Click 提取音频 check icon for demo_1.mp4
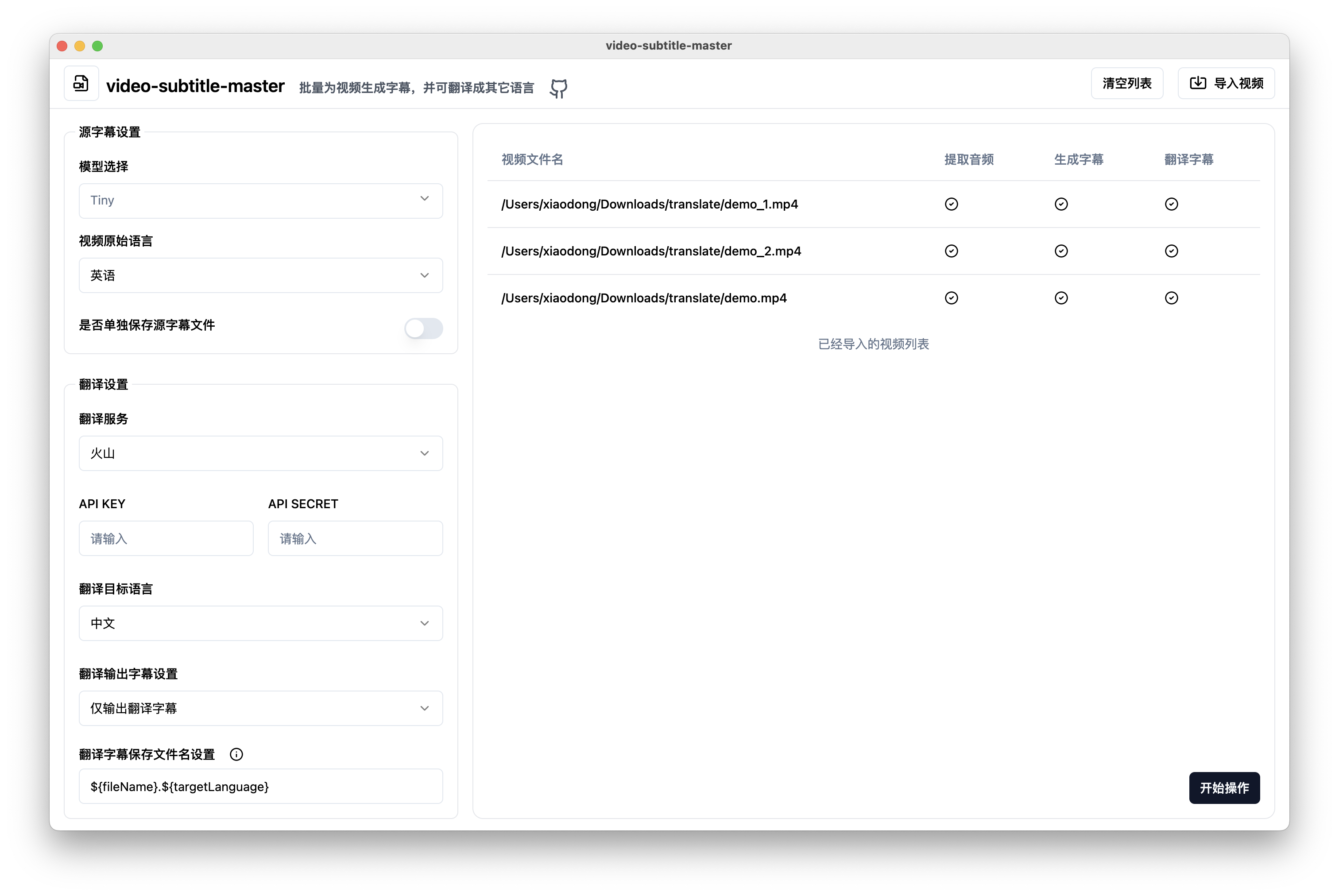 pos(951,204)
